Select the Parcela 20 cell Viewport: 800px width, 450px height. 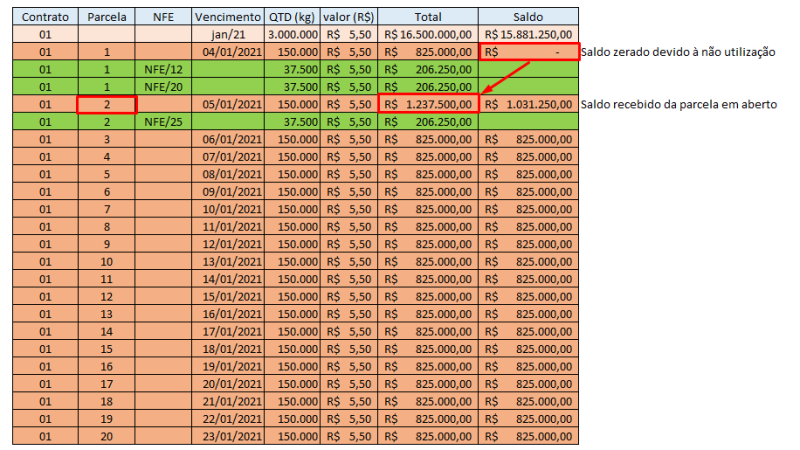(x=107, y=436)
